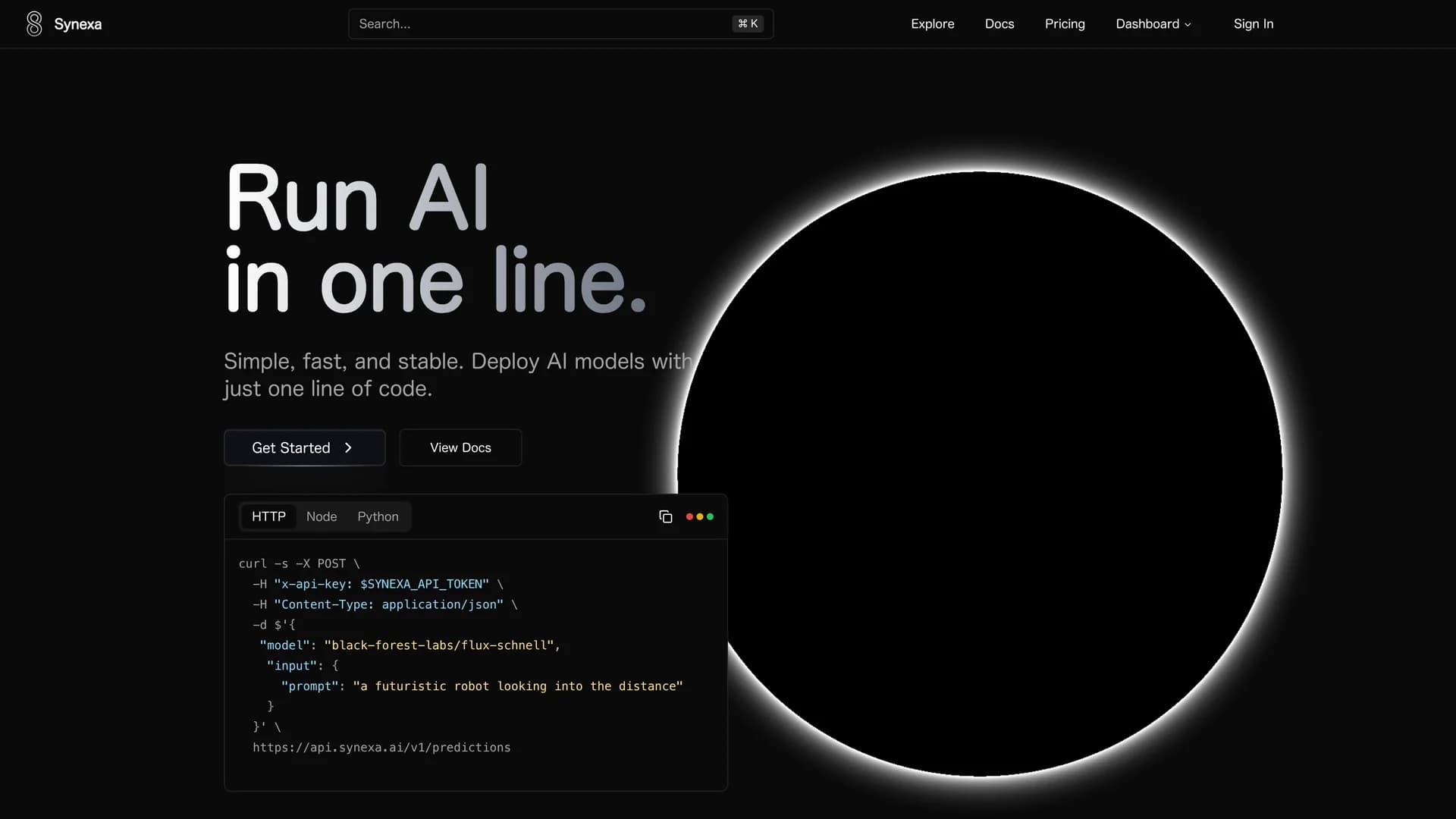The image size is (1456, 819).
Task: Click the "Run AI in one line." headline
Action: (436, 238)
